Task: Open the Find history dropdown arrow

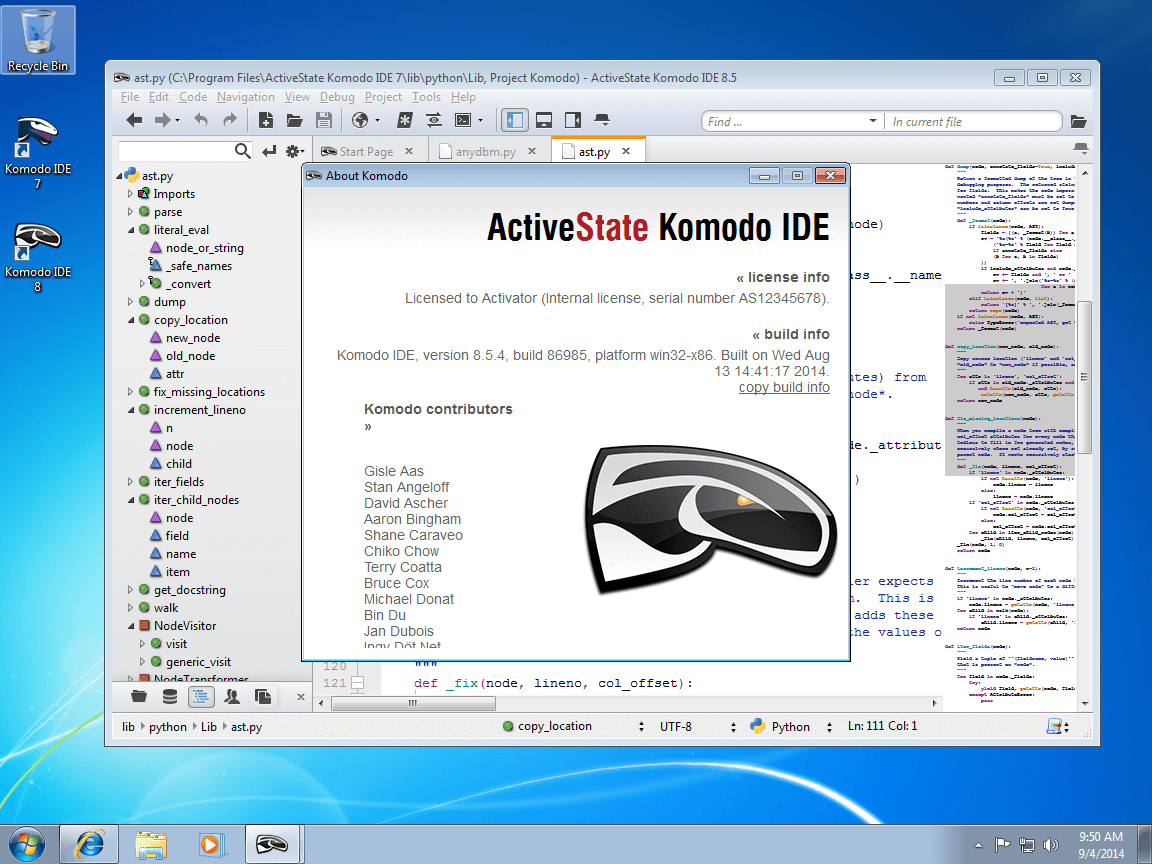Action: pos(873,120)
